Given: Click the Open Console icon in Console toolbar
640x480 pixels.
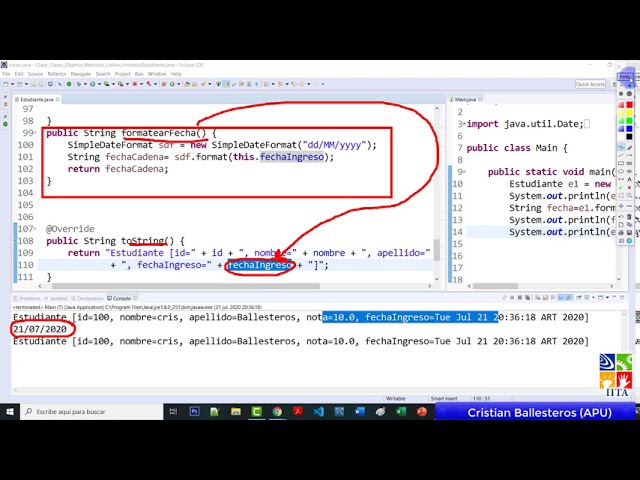Looking at the screenshot, I should (x=600, y=298).
